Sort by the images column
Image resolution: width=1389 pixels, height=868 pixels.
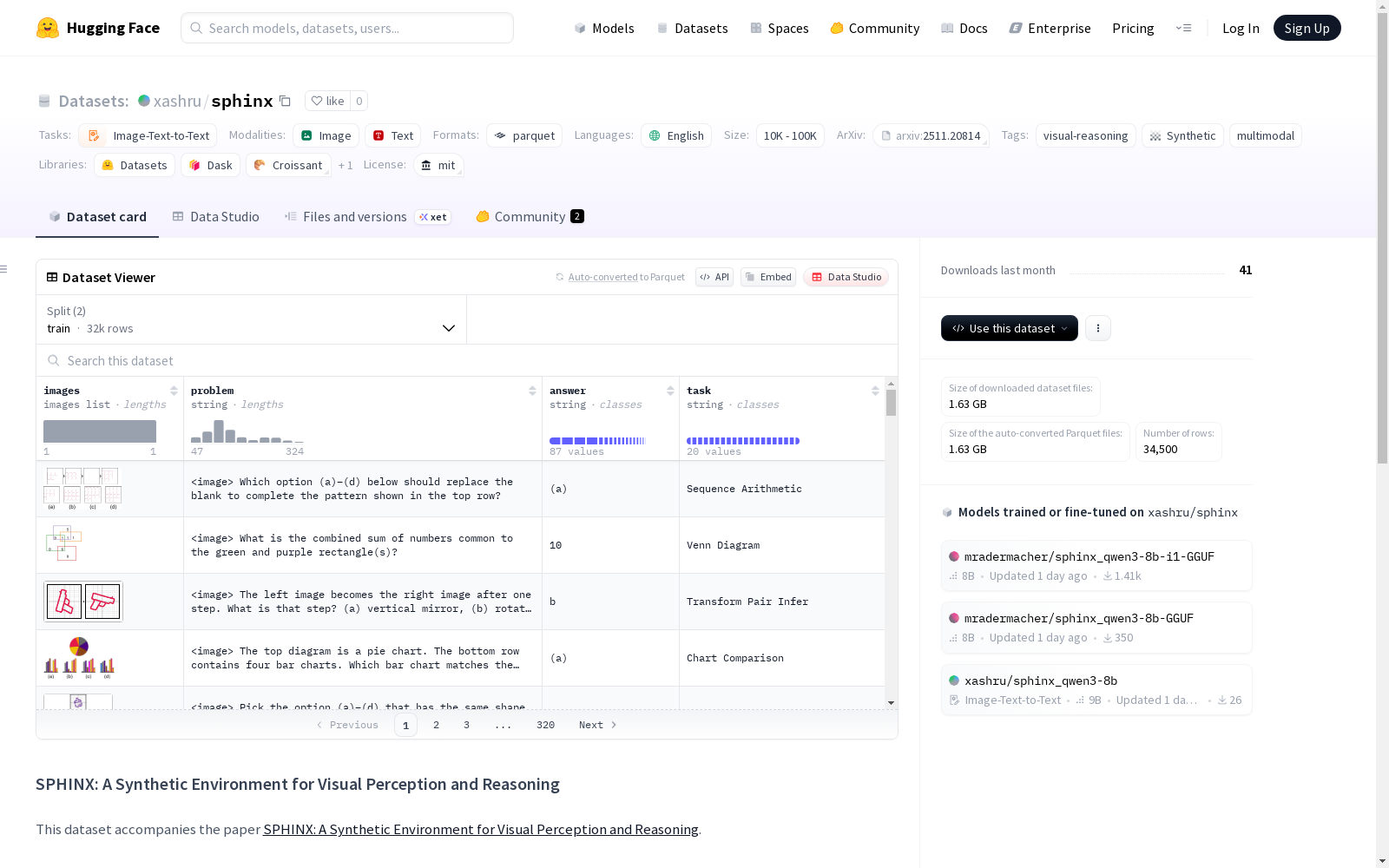[x=174, y=391]
